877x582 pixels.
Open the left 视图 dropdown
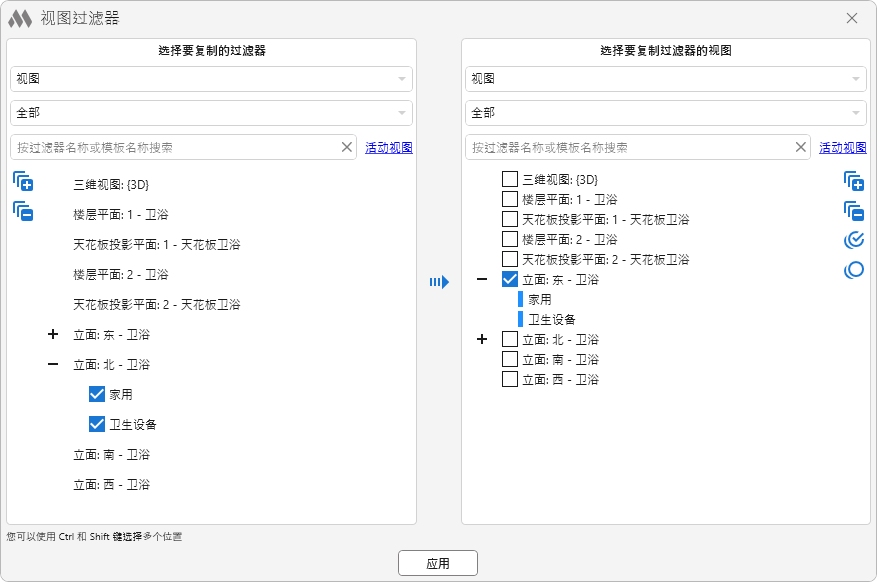coord(211,79)
